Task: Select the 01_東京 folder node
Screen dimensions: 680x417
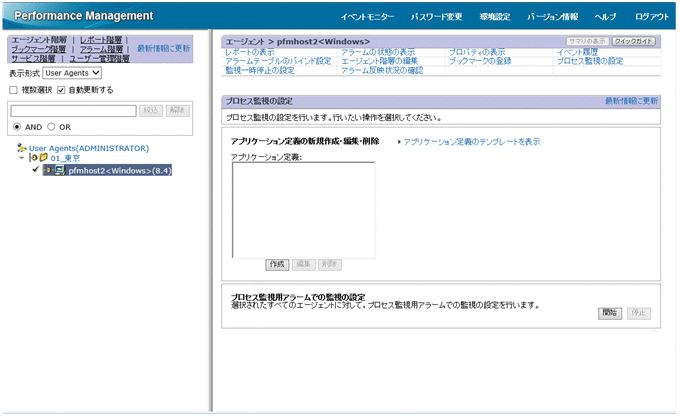Action: point(65,158)
